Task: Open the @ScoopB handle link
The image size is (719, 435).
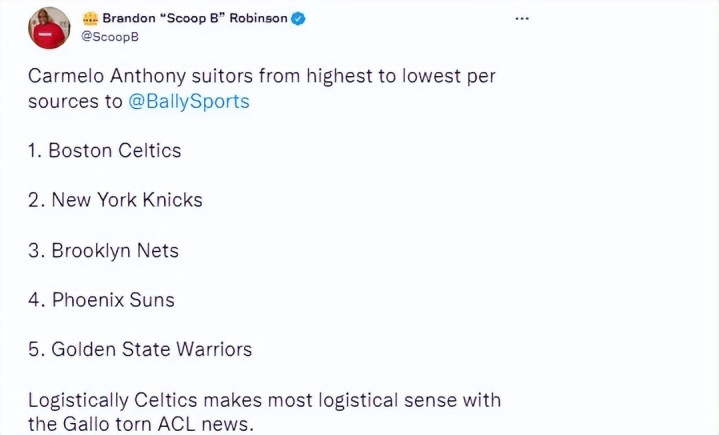Action: (110, 37)
